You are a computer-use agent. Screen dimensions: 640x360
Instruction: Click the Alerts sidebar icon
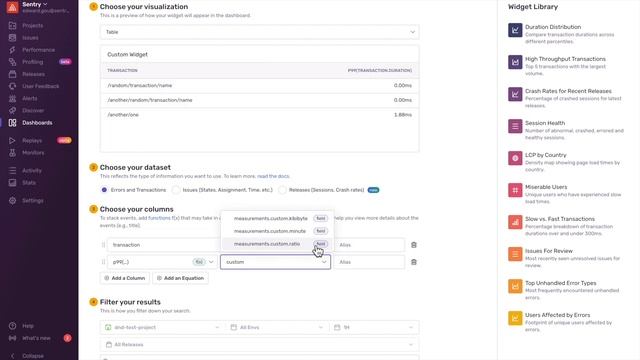click(13, 98)
